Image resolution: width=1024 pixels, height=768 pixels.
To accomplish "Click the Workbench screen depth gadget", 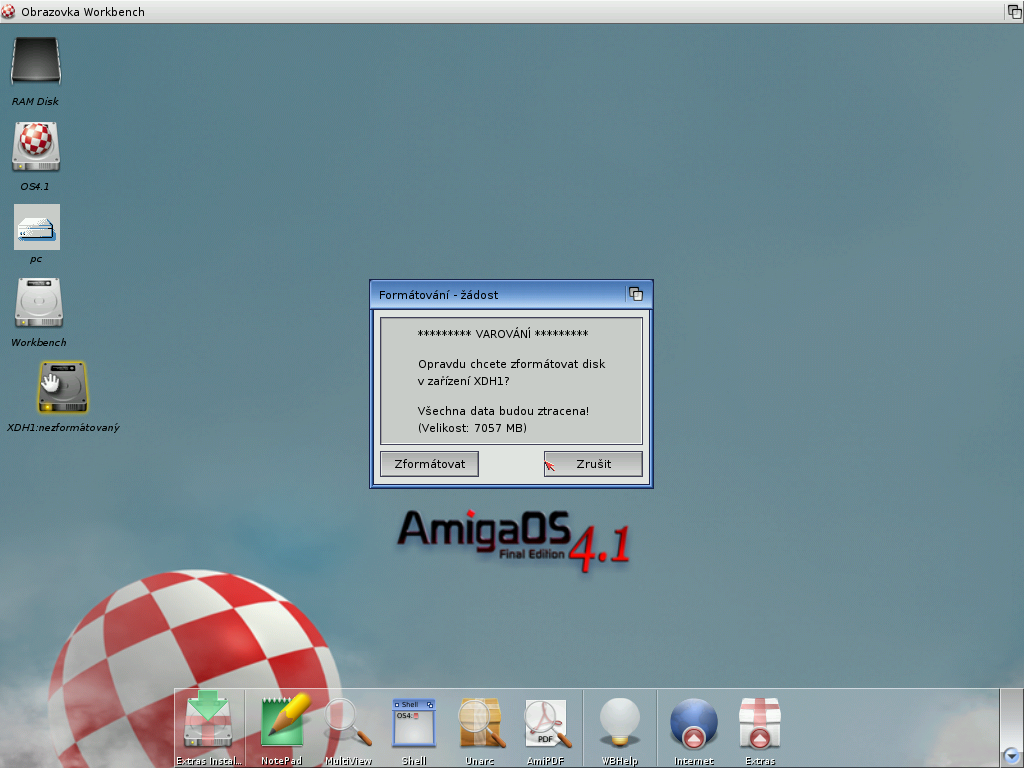I will [x=1013, y=11].
